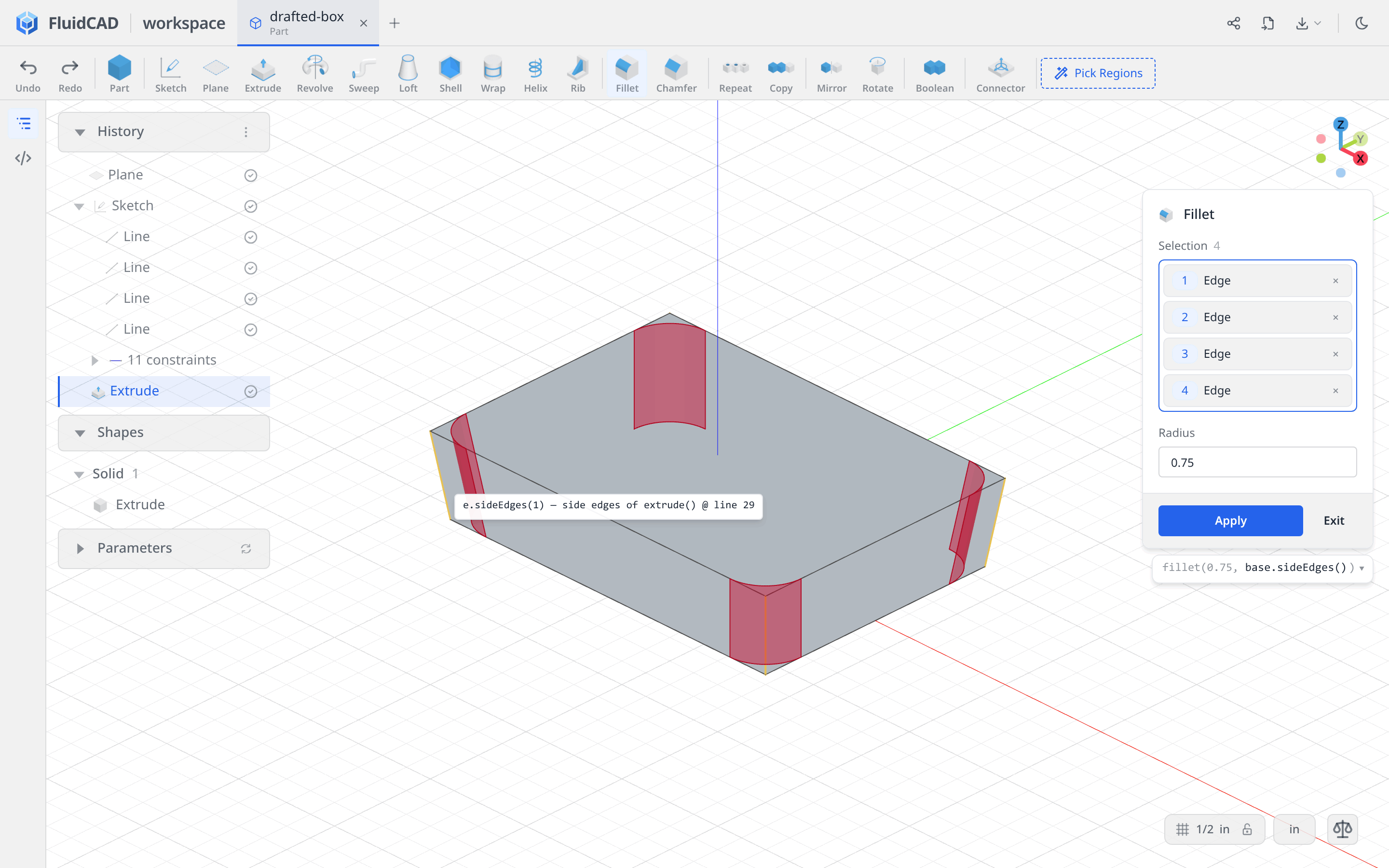Viewport: 1389px width, 868px height.
Task: Collapse the History panel
Action: click(x=80, y=132)
